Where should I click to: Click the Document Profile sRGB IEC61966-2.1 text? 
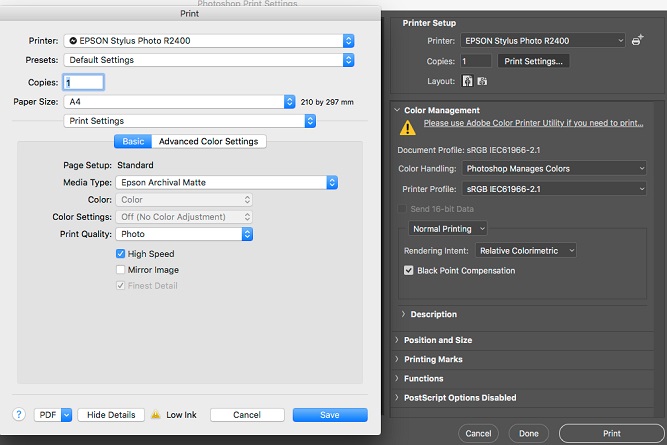(x=469, y=150)
